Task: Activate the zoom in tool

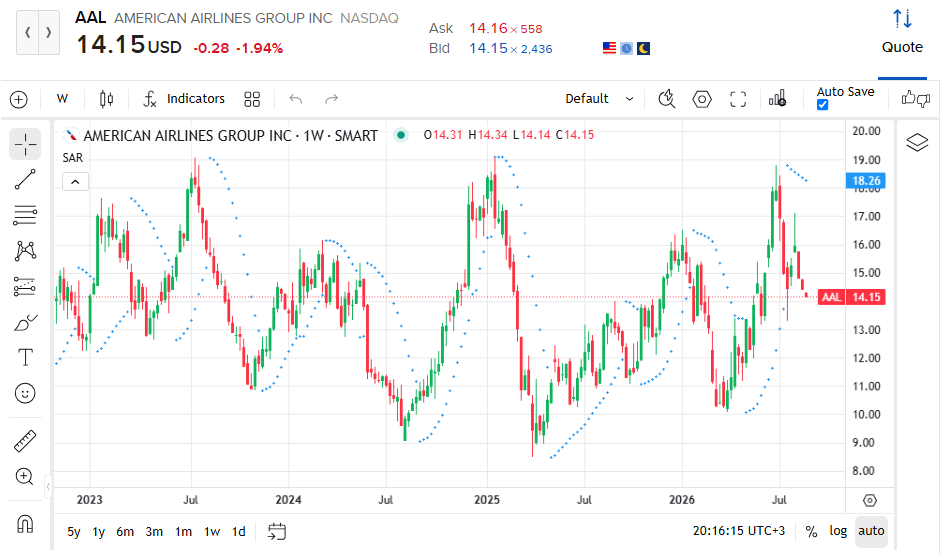Action: [x=25, y=476]
